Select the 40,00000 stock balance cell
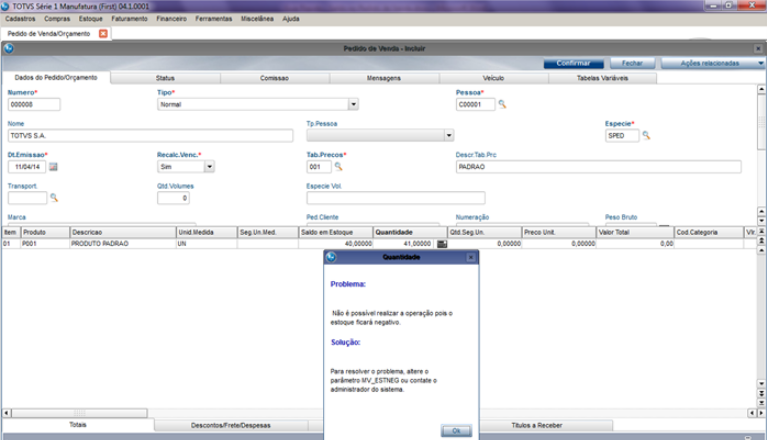 (336, 243)
